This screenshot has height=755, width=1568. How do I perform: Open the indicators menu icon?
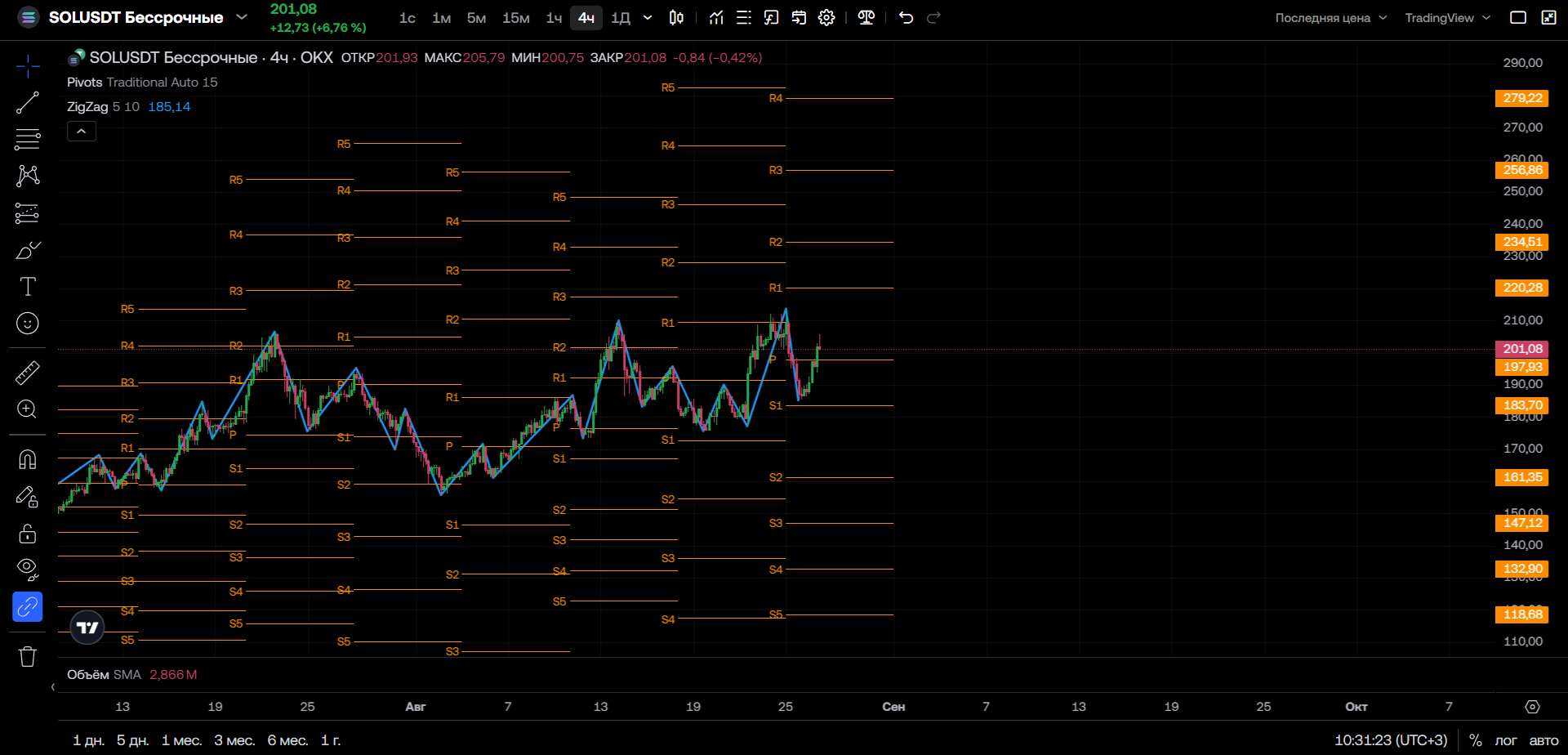(x=716, y=17)
